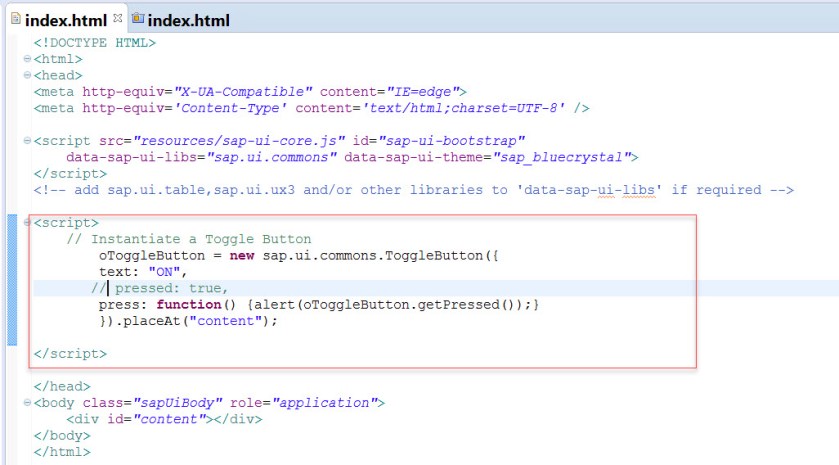839x465 pixels.
Task: Click the closing </script> tag after placeAt
Action: click(x=70, y=354)
